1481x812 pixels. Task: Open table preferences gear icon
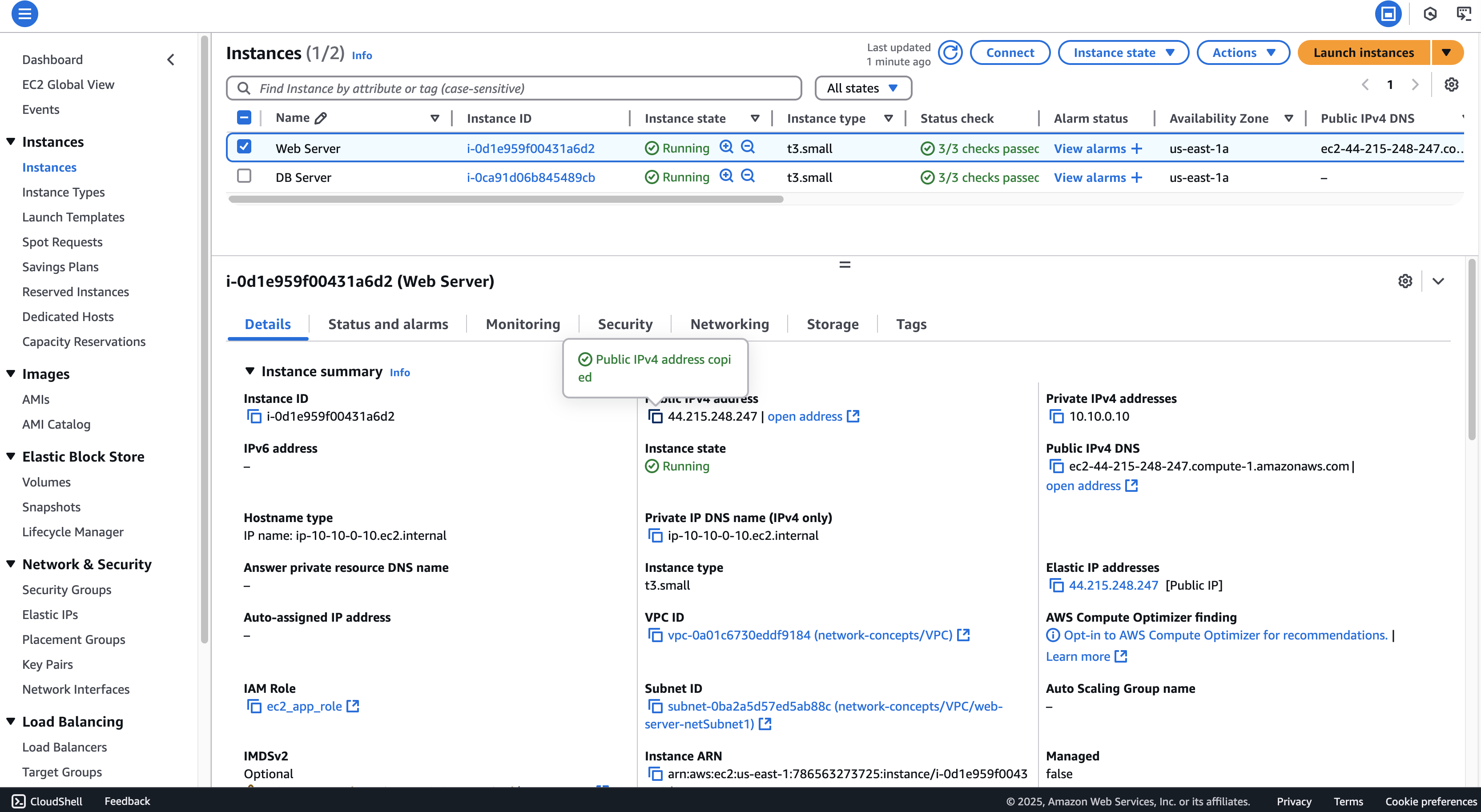click(x=1451, y=85)
